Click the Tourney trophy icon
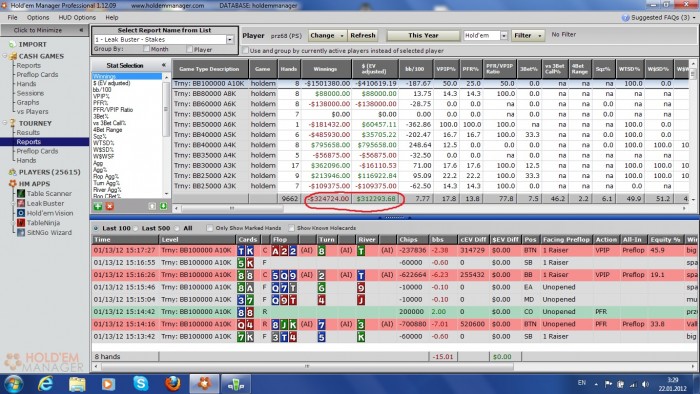This screenshot has width=700, height=394. coord(12,123)
